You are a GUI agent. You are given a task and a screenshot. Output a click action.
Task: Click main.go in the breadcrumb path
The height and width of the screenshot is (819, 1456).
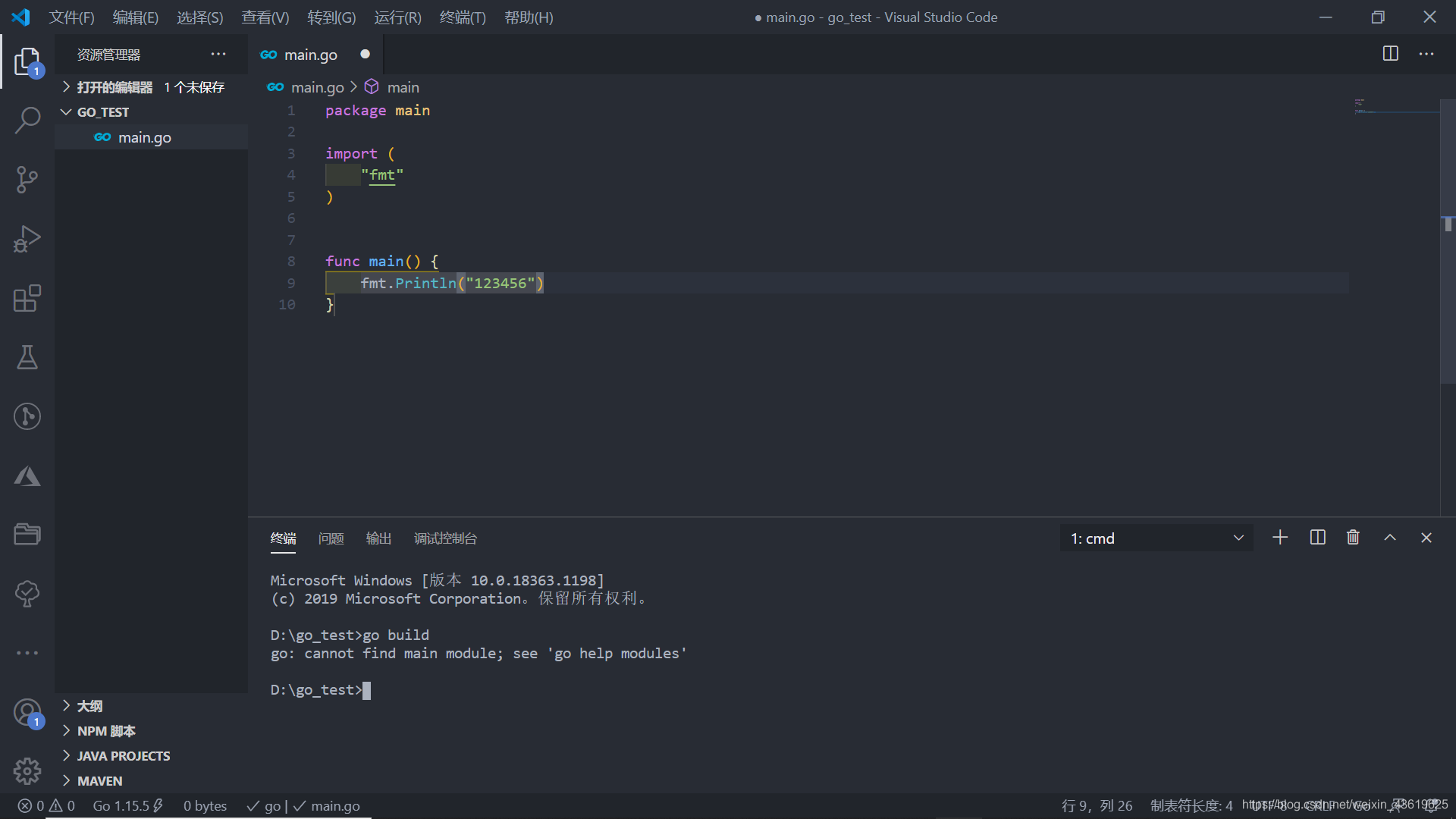point(317,87)
